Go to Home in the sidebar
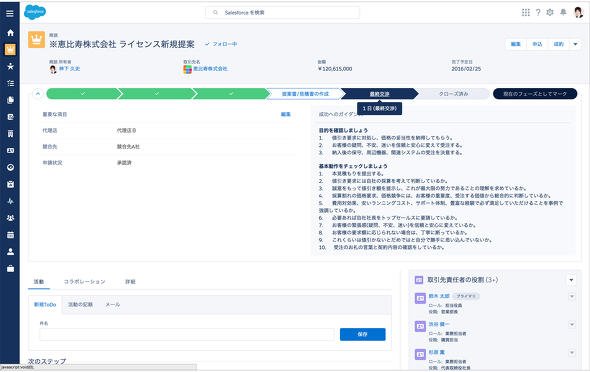The width and height of the screenshot is (590, 372). click(x=10, y=33)
